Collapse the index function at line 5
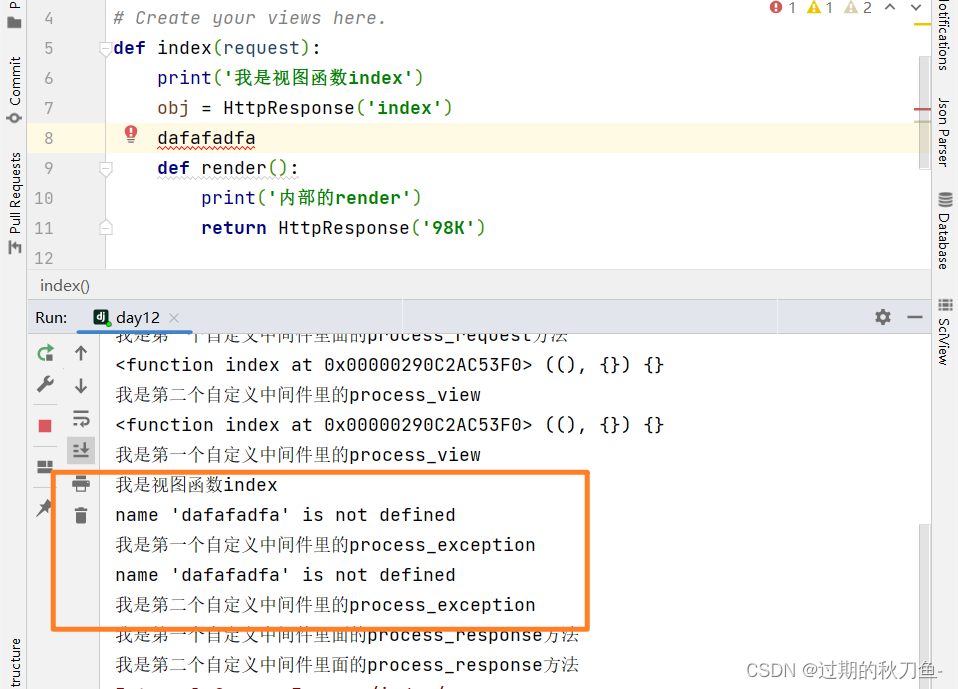958x689 pixels. pos(106,48)
